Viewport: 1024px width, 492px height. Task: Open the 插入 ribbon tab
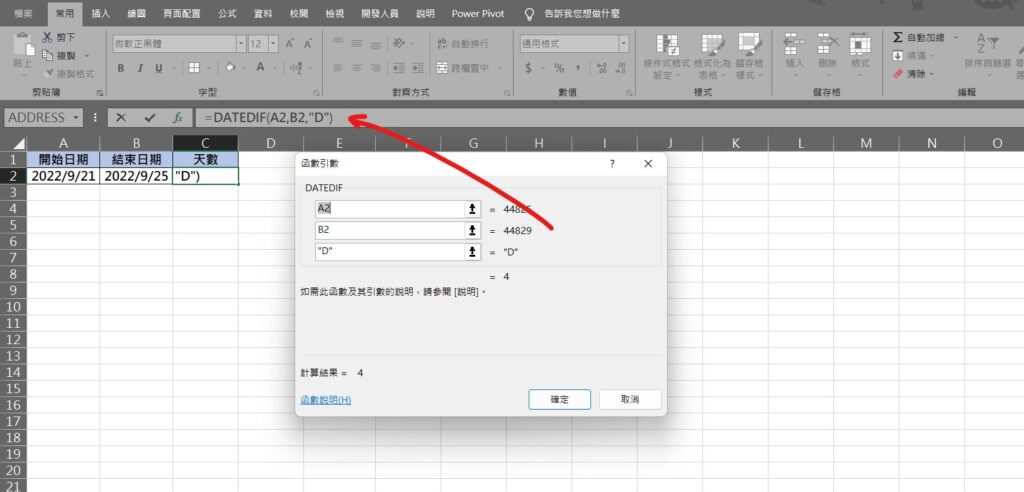(100, 14)
